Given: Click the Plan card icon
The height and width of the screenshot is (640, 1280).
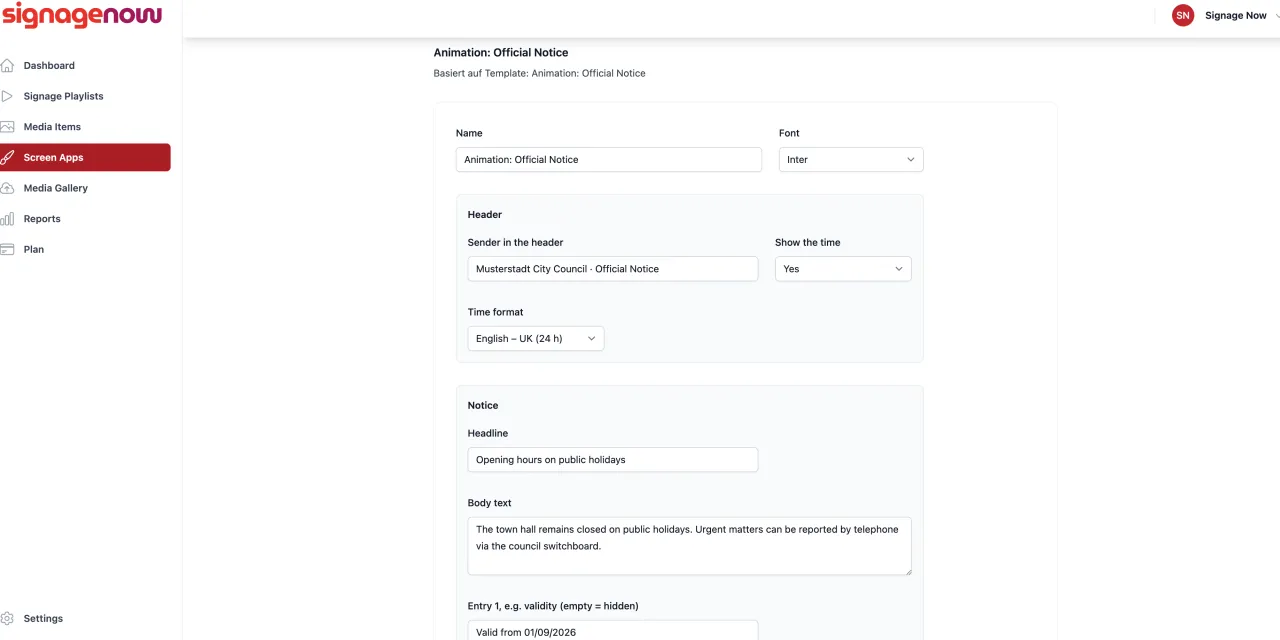Looking at the screenshot, I should pyautogui.click(x=7, y=249).
